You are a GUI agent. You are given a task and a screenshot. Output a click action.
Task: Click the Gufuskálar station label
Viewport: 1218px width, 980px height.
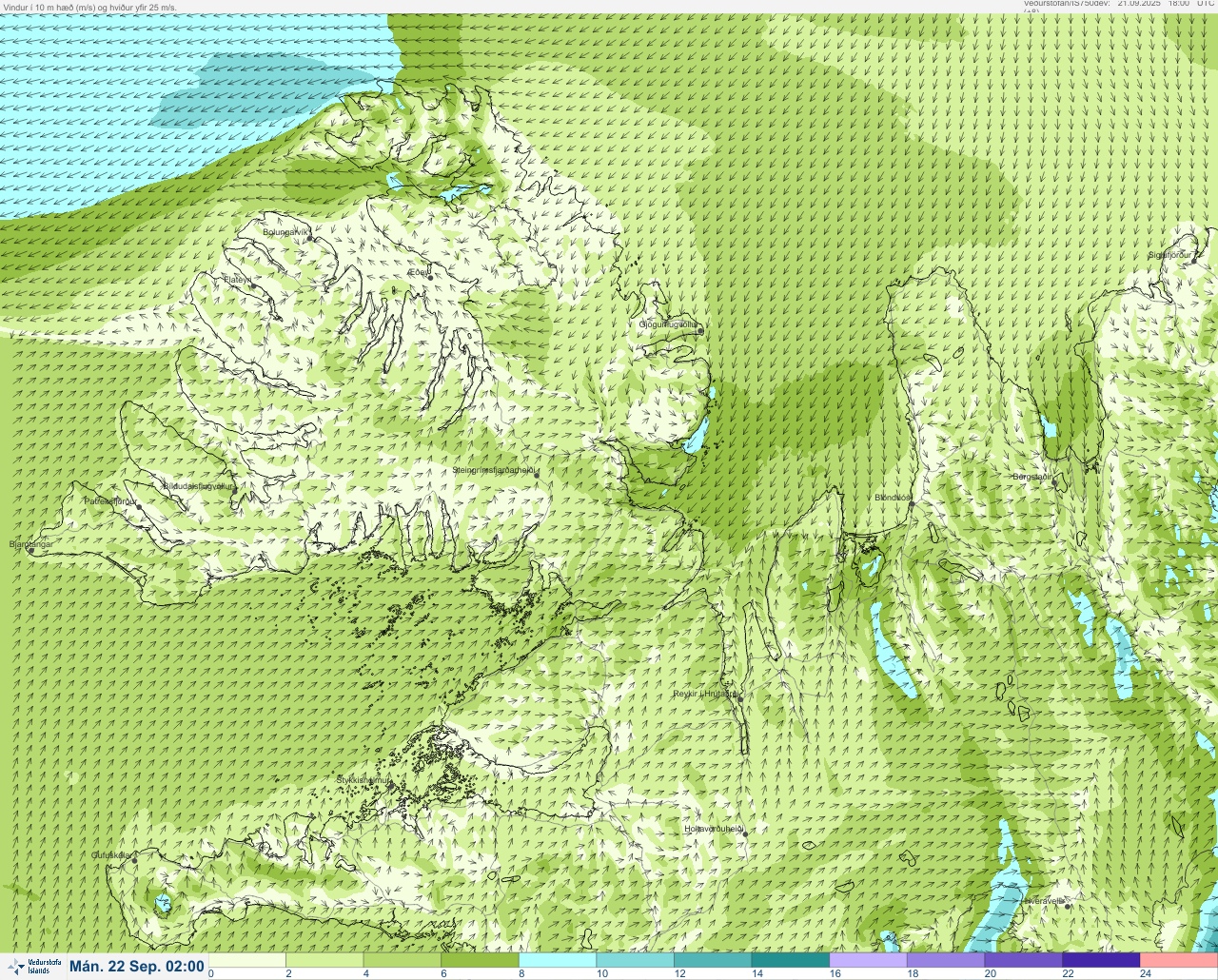(111, 854)
